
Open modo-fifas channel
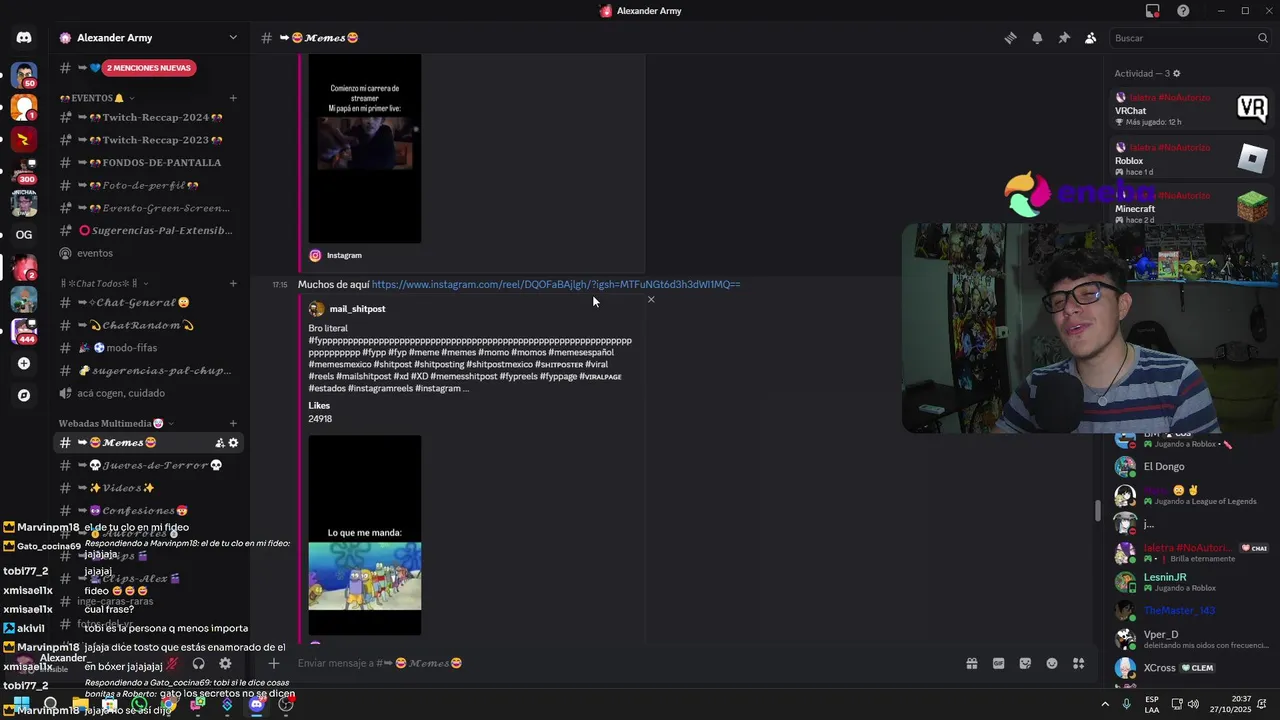(x=149, y=348)
